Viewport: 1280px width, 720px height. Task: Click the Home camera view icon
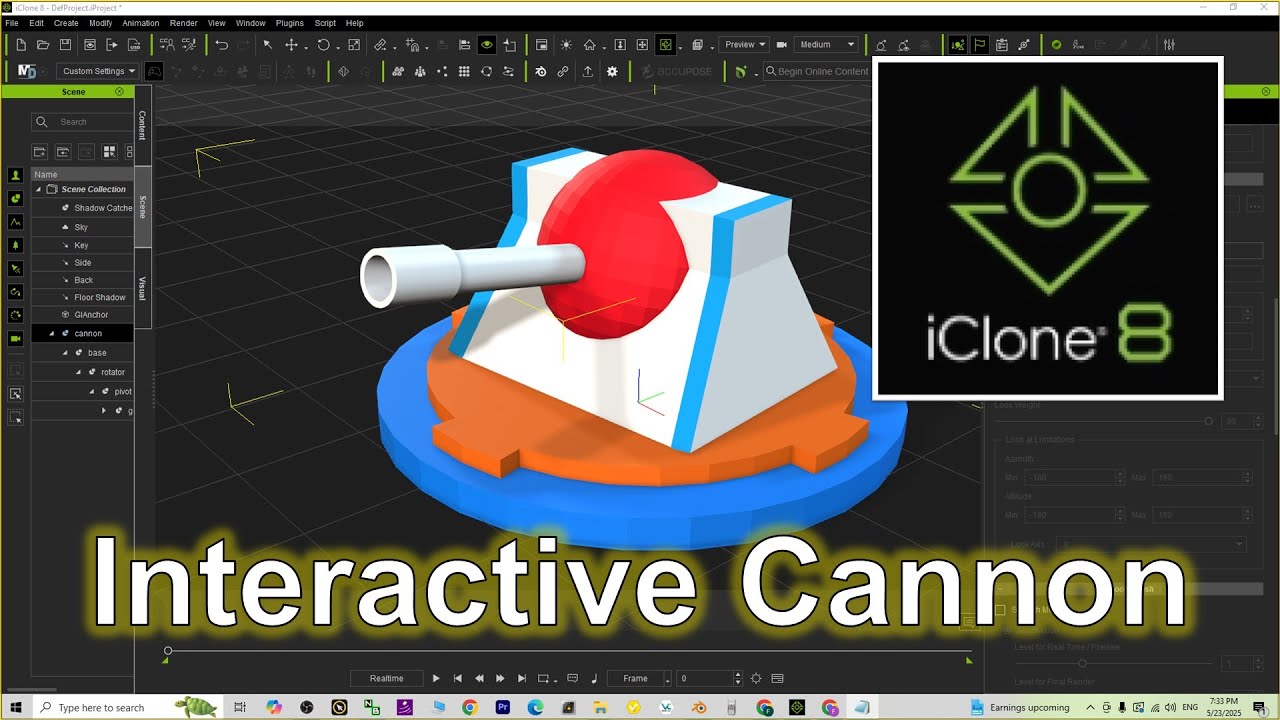(x=590, y=44)
